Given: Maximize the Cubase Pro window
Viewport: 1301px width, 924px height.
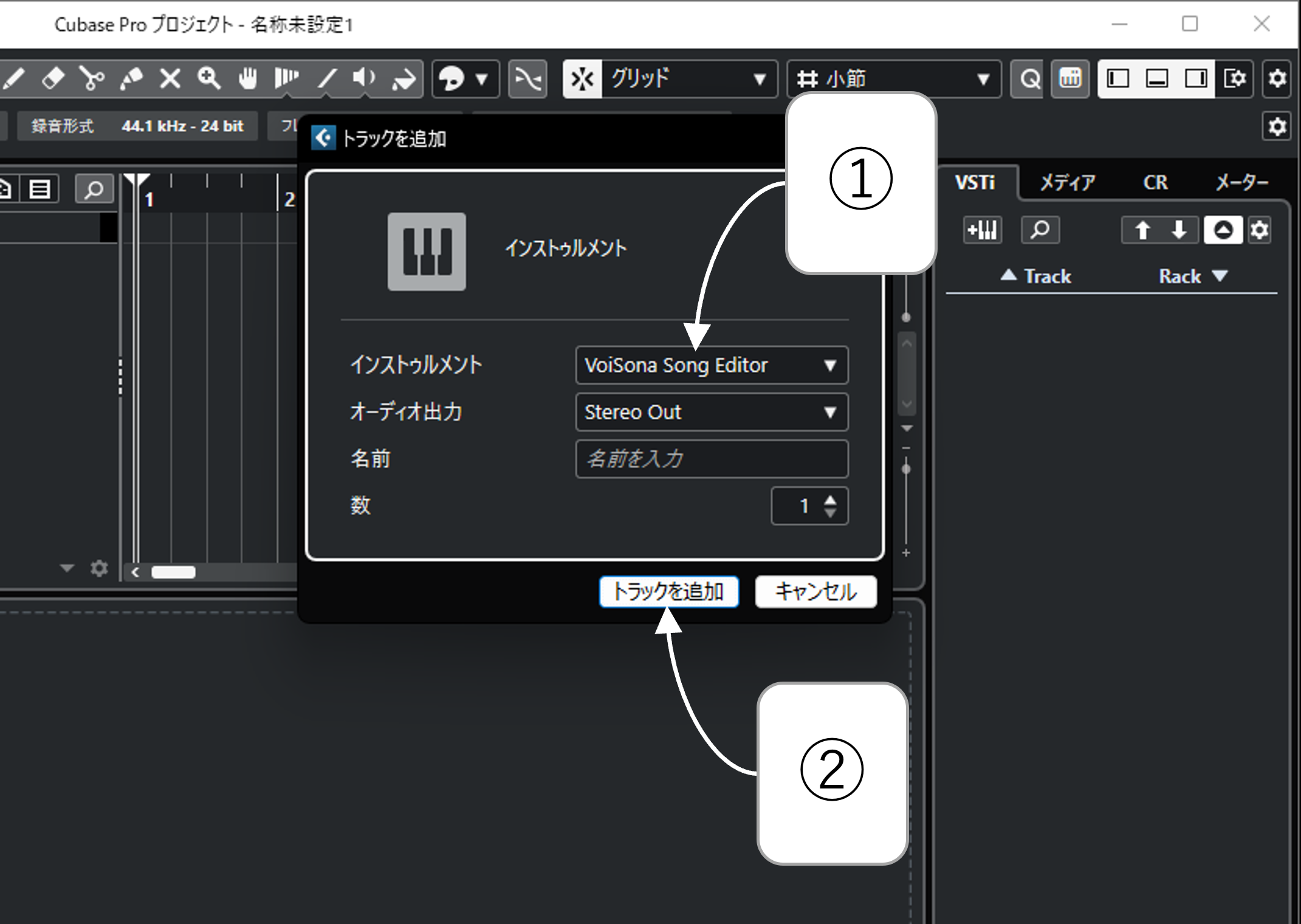Looking at the screenshot, I should point(1189,24).
